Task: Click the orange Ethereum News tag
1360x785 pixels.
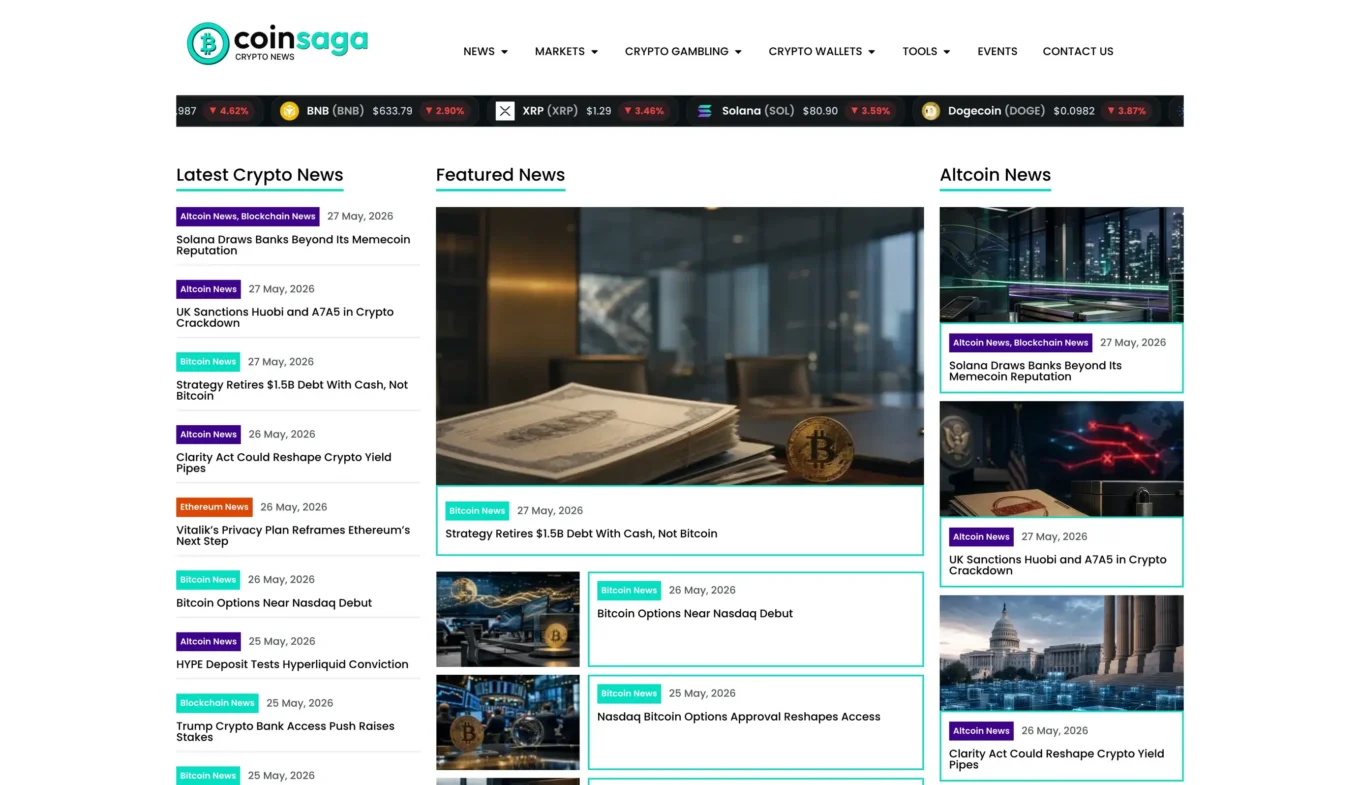Action: pos(214,507)
